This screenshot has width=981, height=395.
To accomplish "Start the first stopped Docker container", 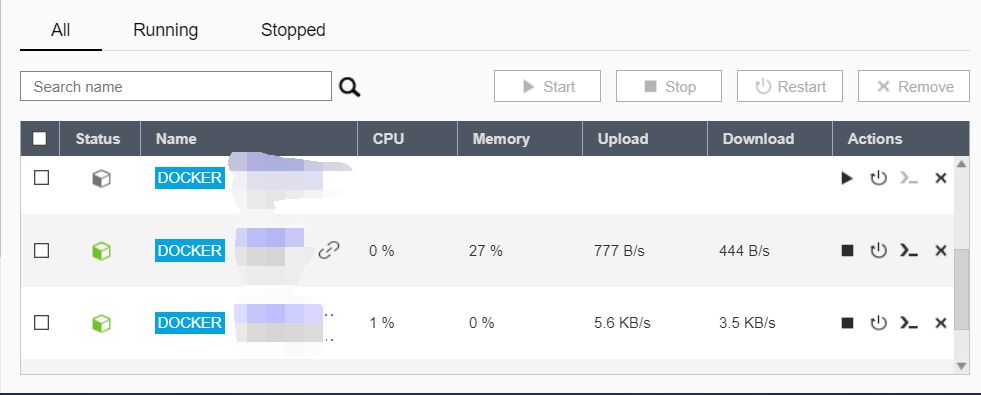I will pos(847,178).
